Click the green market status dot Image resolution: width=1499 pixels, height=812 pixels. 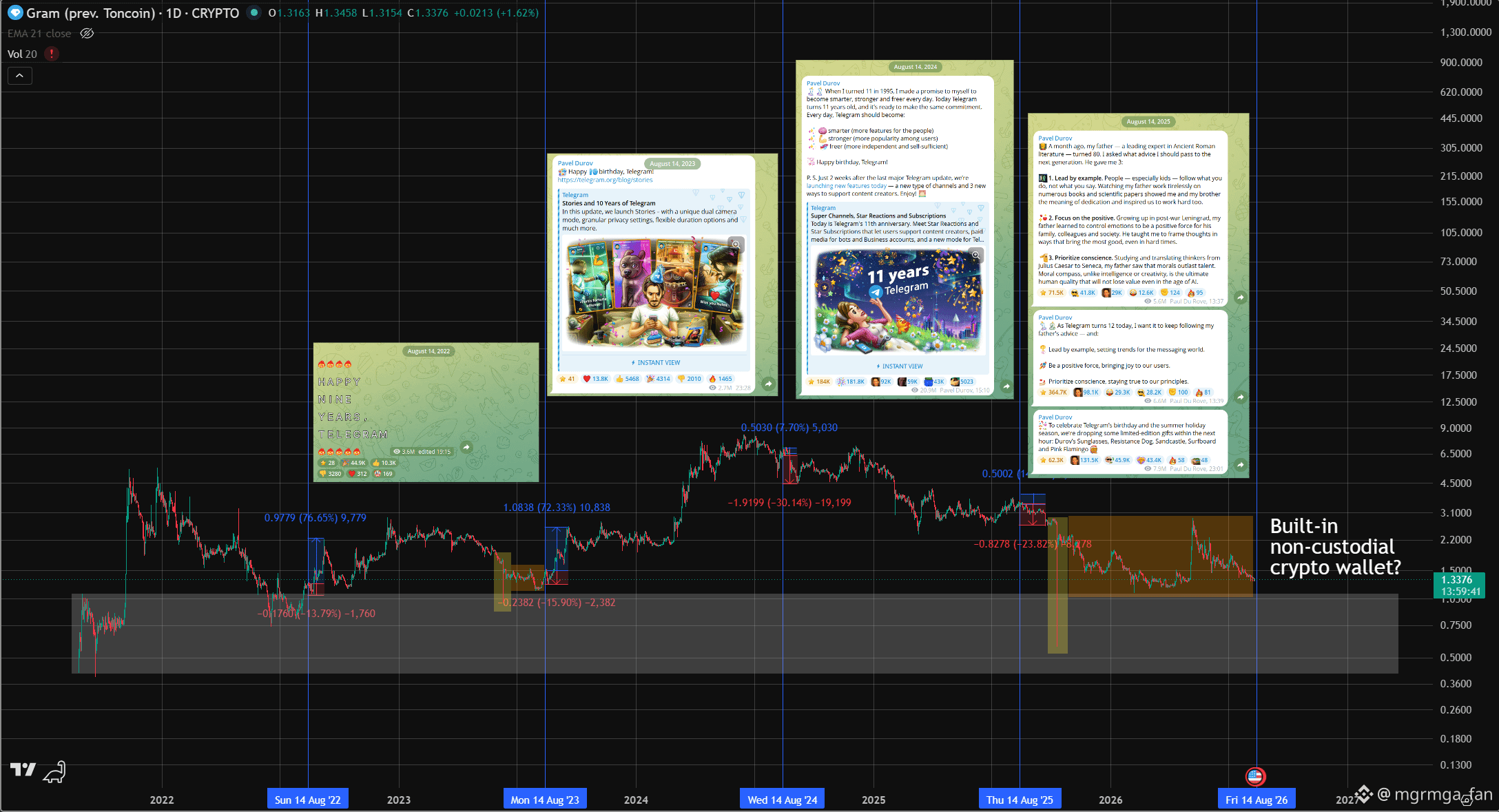254,12
